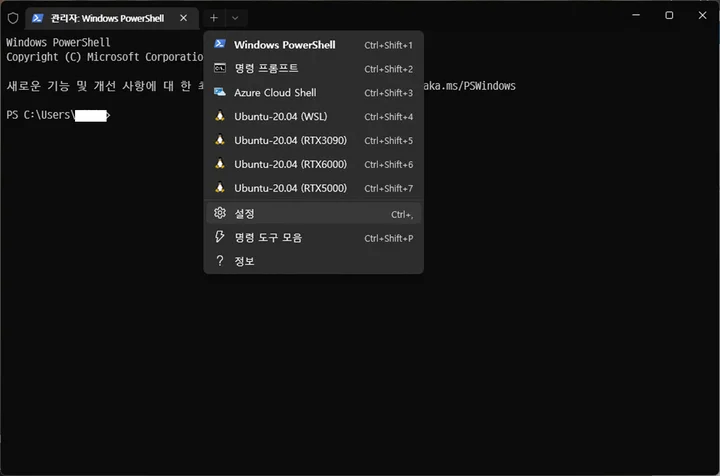
Task: Click the Azure Cloud Shell icon
Action: (220, 92)
